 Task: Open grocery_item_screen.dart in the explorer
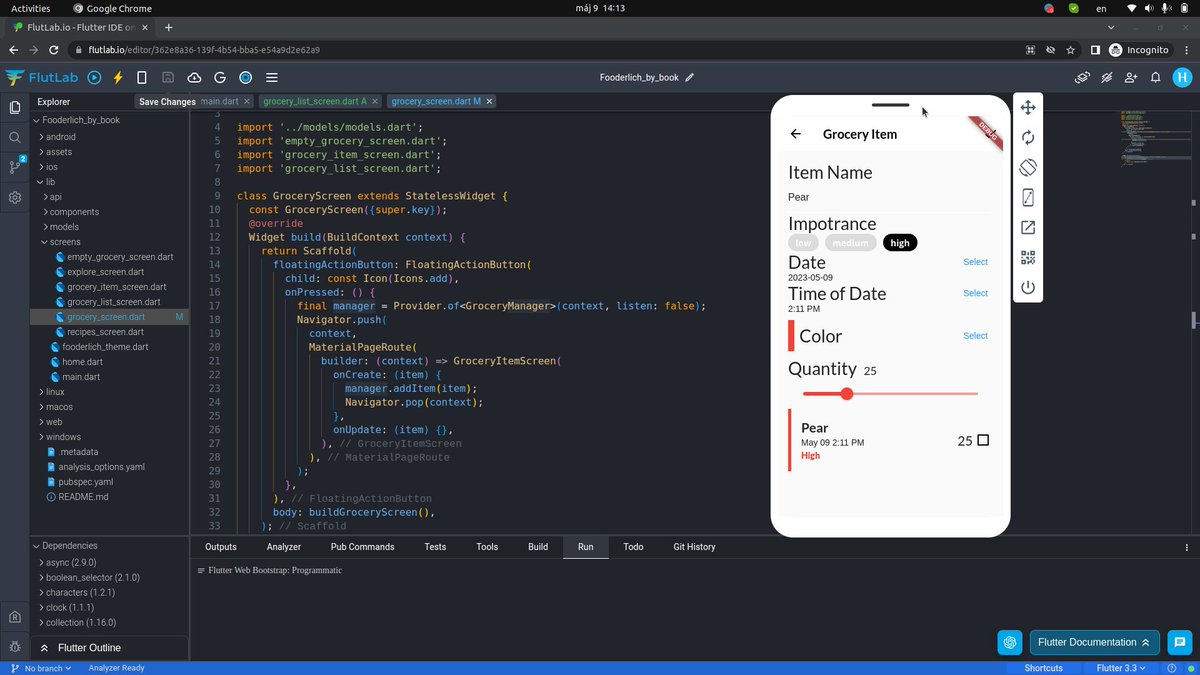[x=117, y=287]
